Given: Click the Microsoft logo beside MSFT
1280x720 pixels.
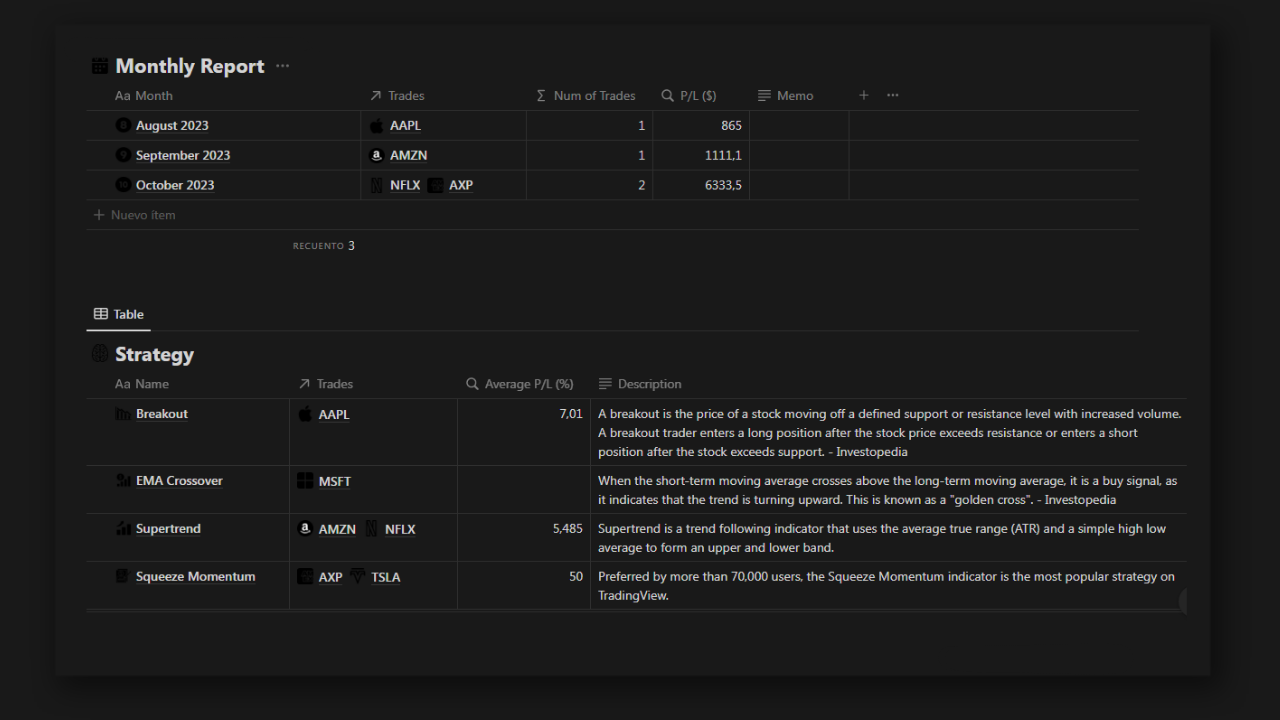Looking at the screenshot, I should pos(305,481).
